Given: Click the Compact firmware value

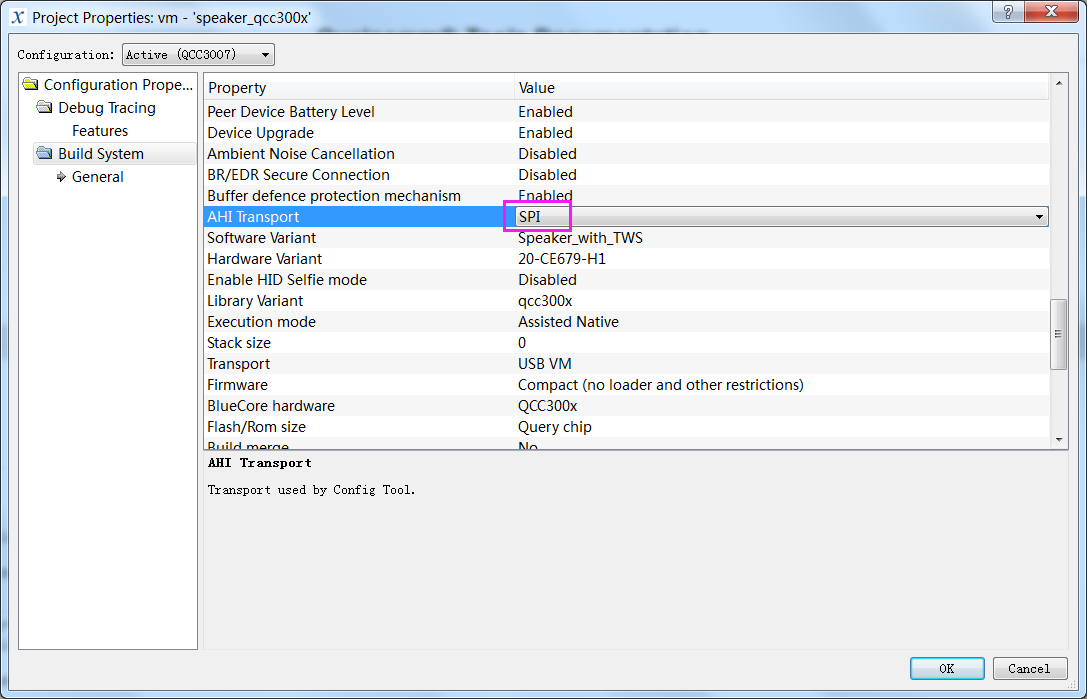Looking at the screenshot, I should 661,385.
